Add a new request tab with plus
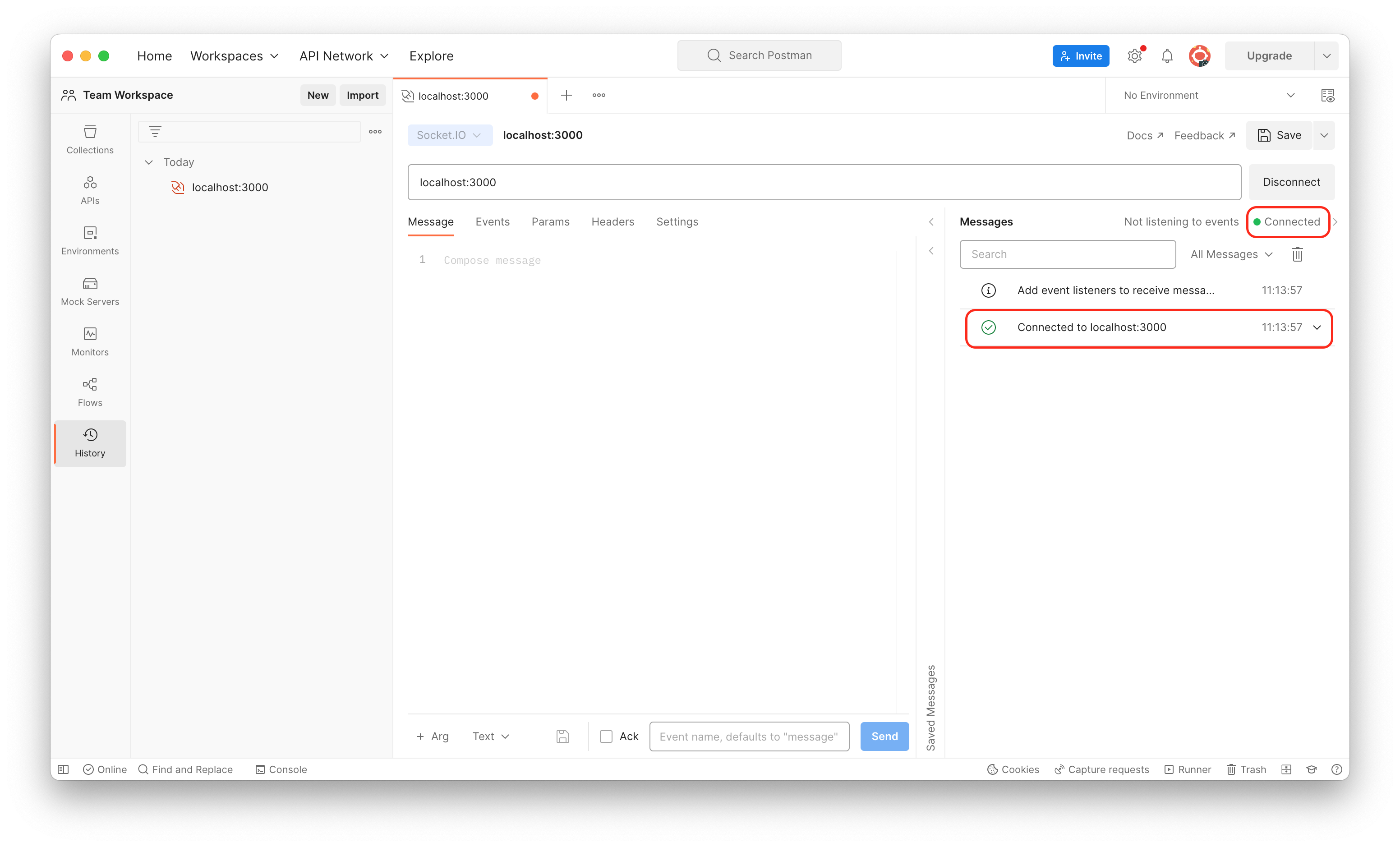The width and height of the screenshot is (1400, 847). [x=566, y=96]
